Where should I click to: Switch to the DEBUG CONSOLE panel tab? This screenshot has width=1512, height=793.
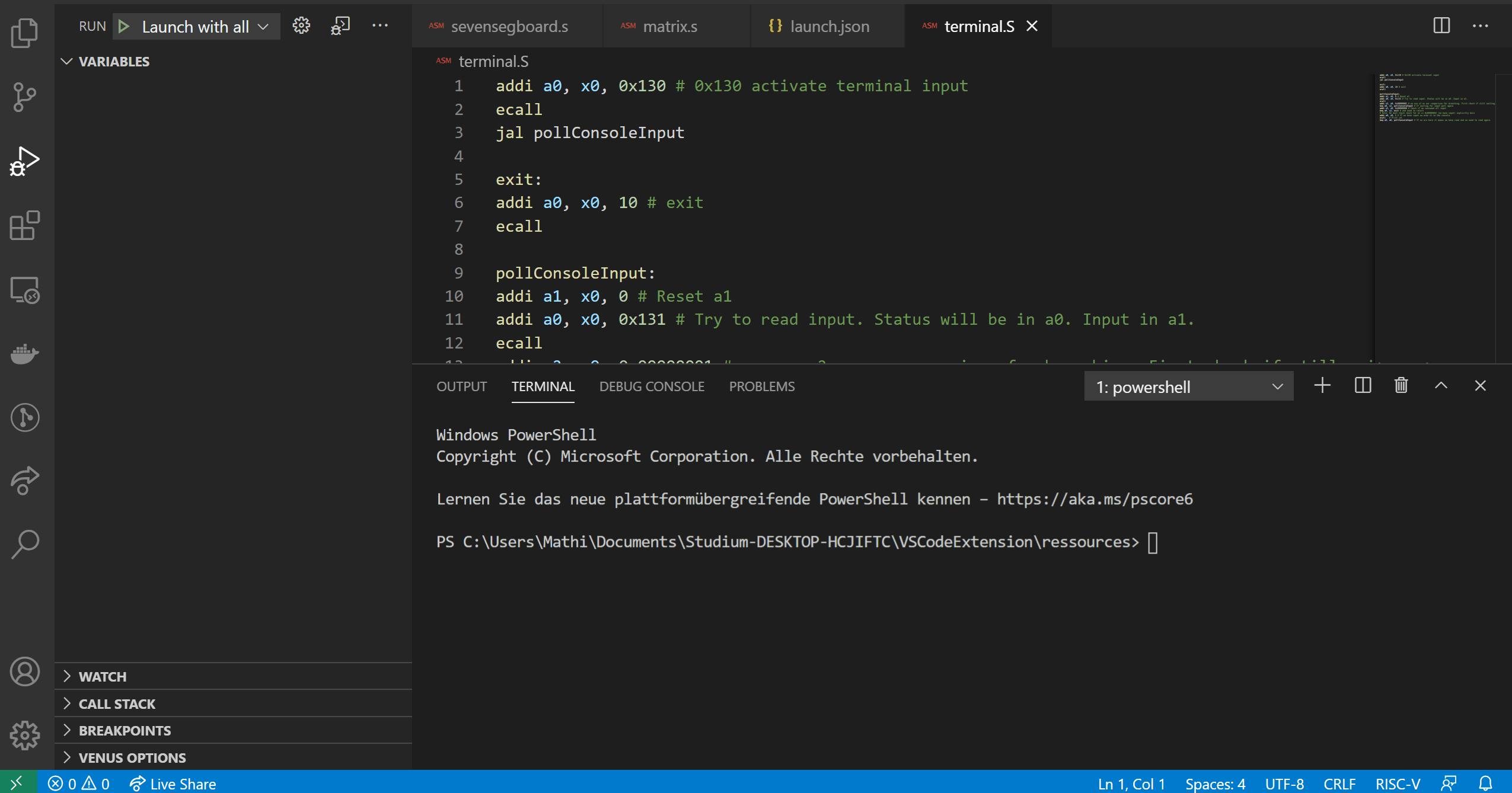coord(652,386)
